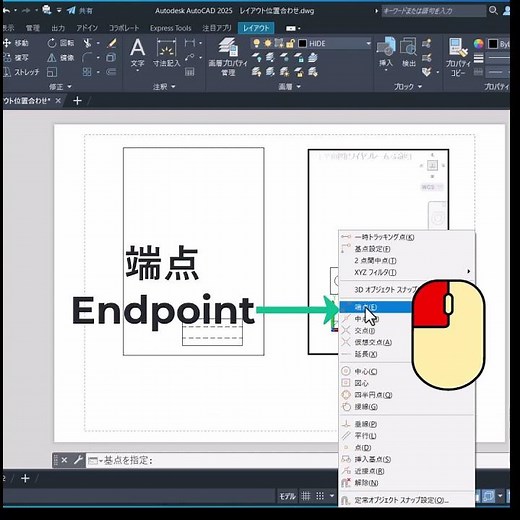Select the Mirror (鏡像) tool
This screenshot has height=520, width=520.
pos(61,58)
